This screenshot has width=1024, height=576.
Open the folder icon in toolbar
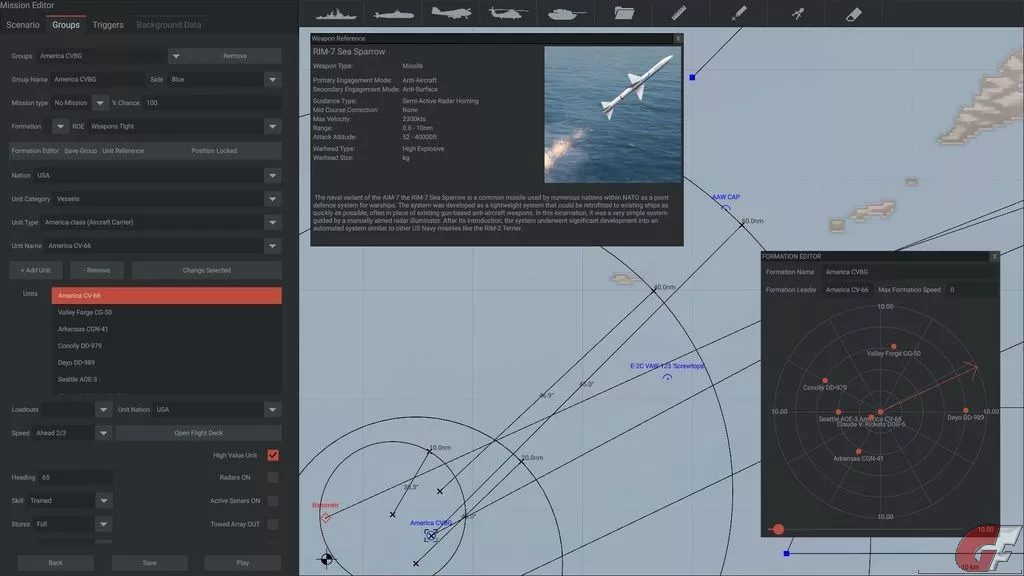[x=624, y=13]
